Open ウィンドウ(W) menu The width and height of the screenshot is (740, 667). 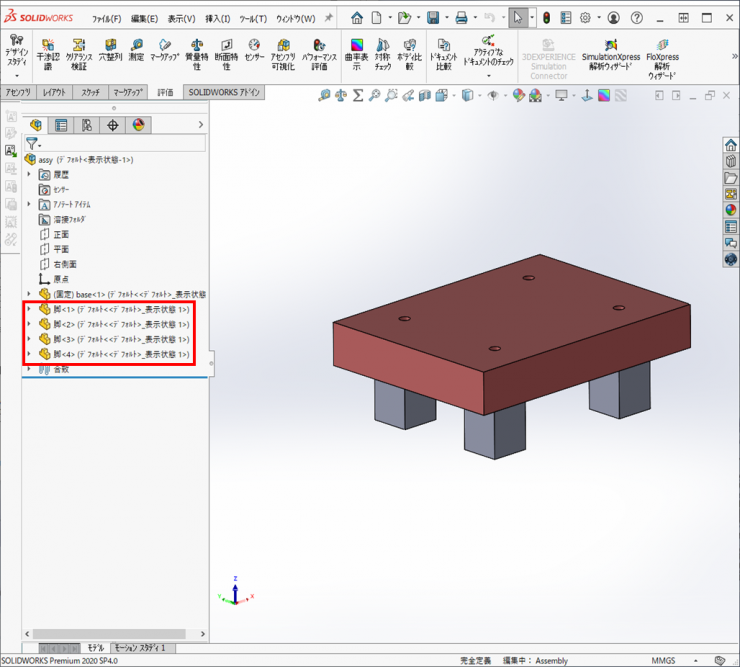[296, 18]
